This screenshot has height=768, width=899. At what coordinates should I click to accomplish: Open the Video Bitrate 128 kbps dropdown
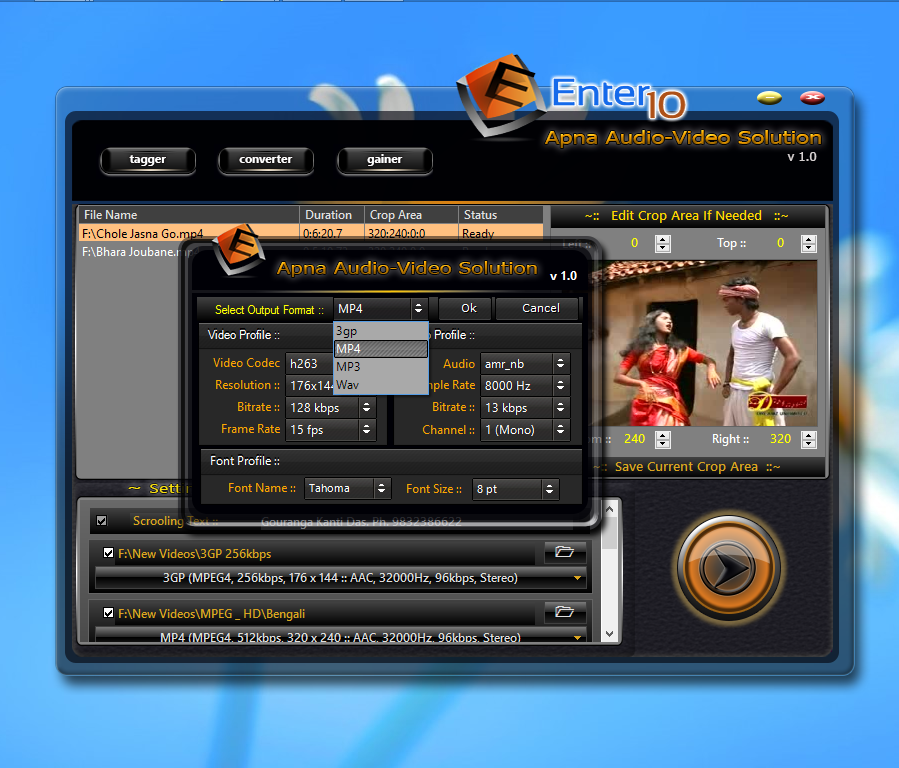366,407
